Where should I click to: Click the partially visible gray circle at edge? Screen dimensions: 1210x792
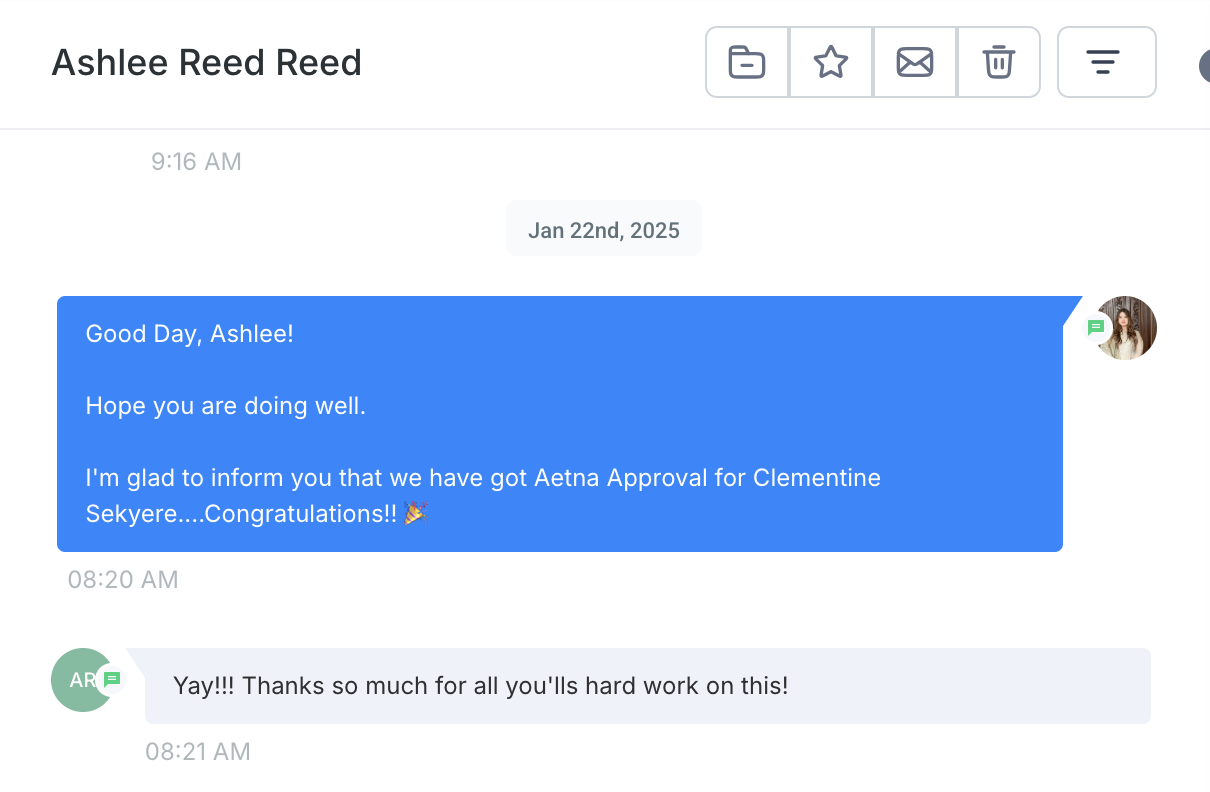(1204, 66)
